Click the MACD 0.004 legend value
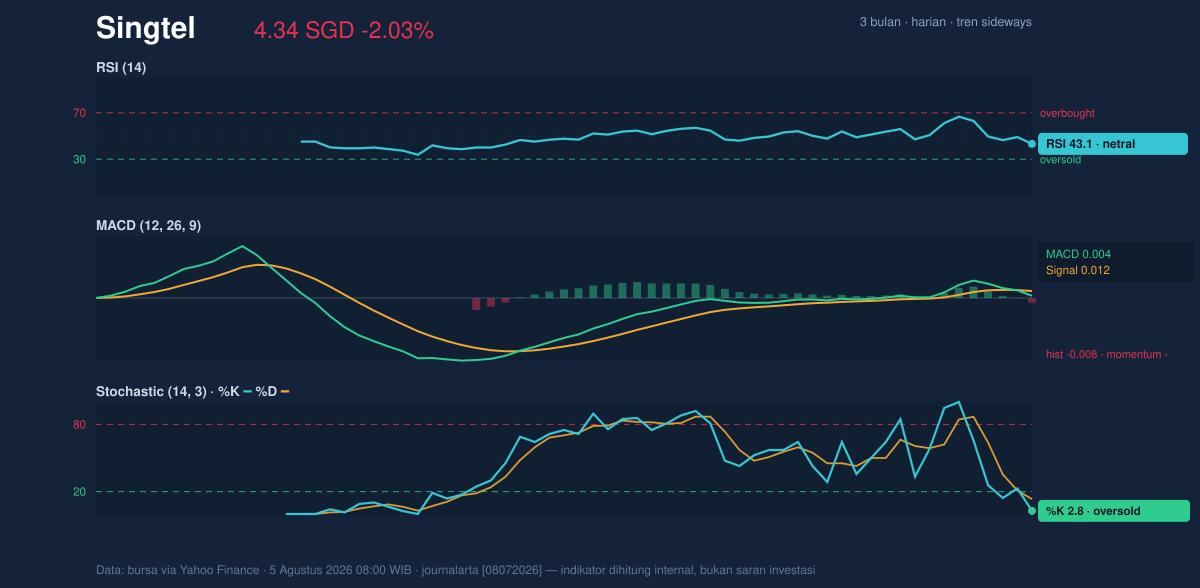This screenshot has height=588, width=1200. click(1078, 254)
